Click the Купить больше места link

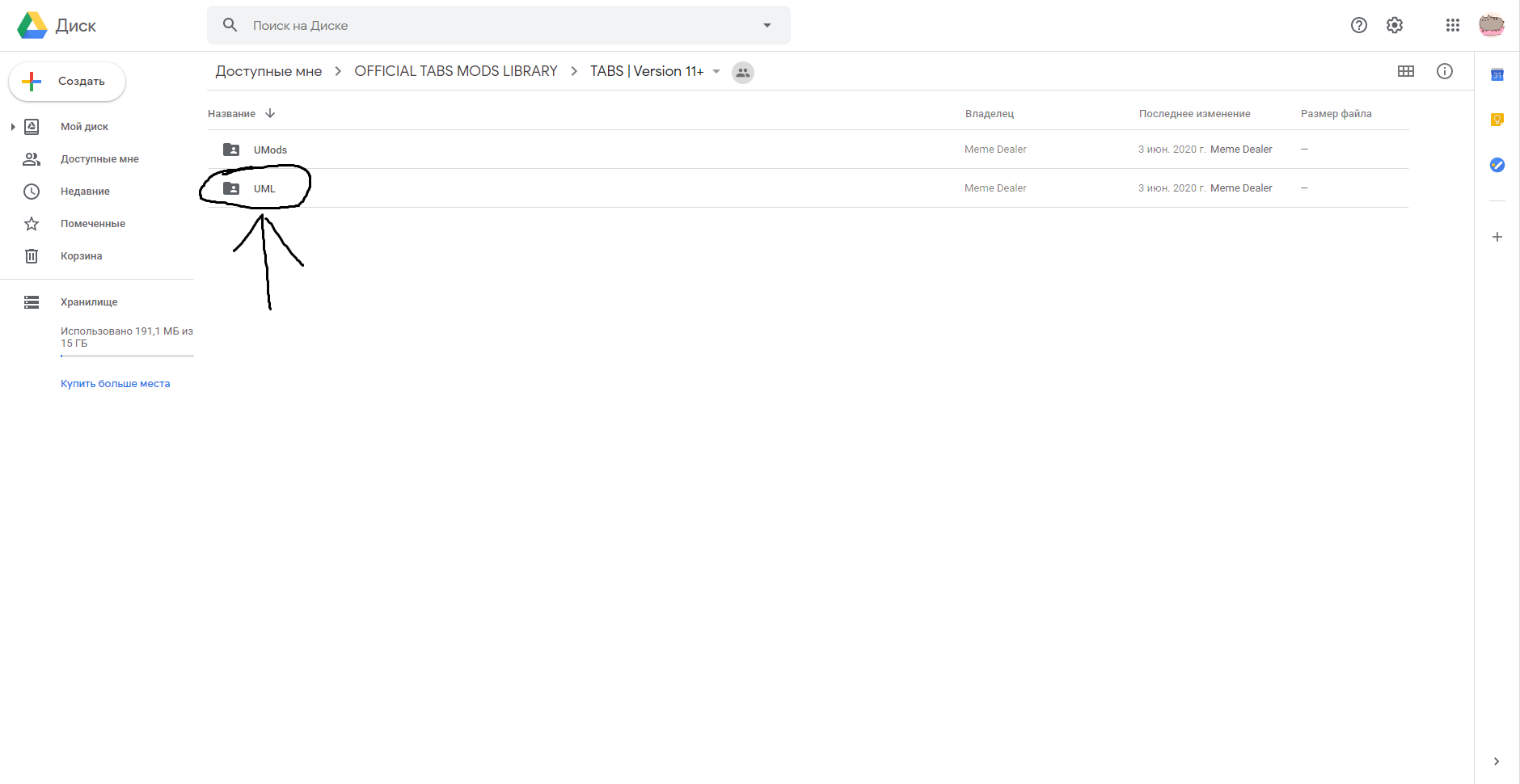pos(116,384)
